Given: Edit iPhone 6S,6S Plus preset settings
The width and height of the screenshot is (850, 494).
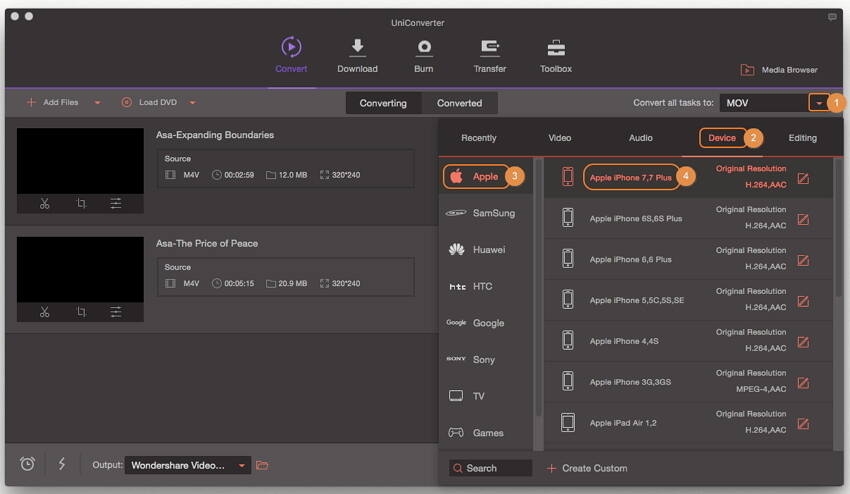Looking at the screenshot, I should point(803,219).
